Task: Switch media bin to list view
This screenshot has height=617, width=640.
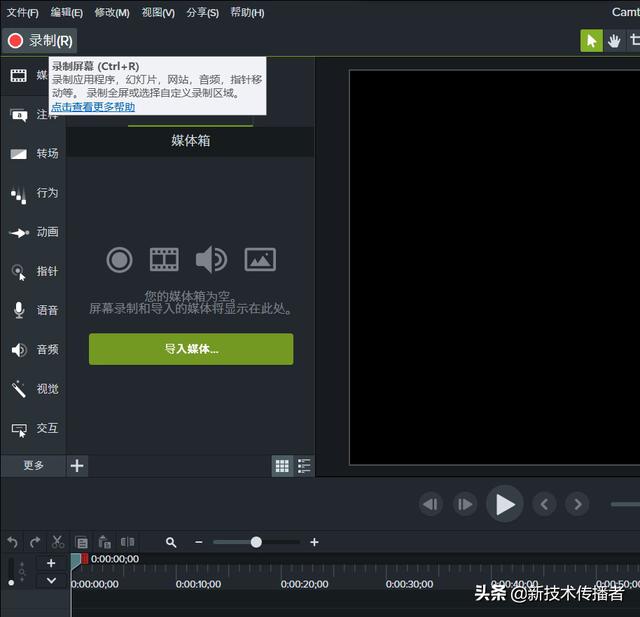Action: 304,466
